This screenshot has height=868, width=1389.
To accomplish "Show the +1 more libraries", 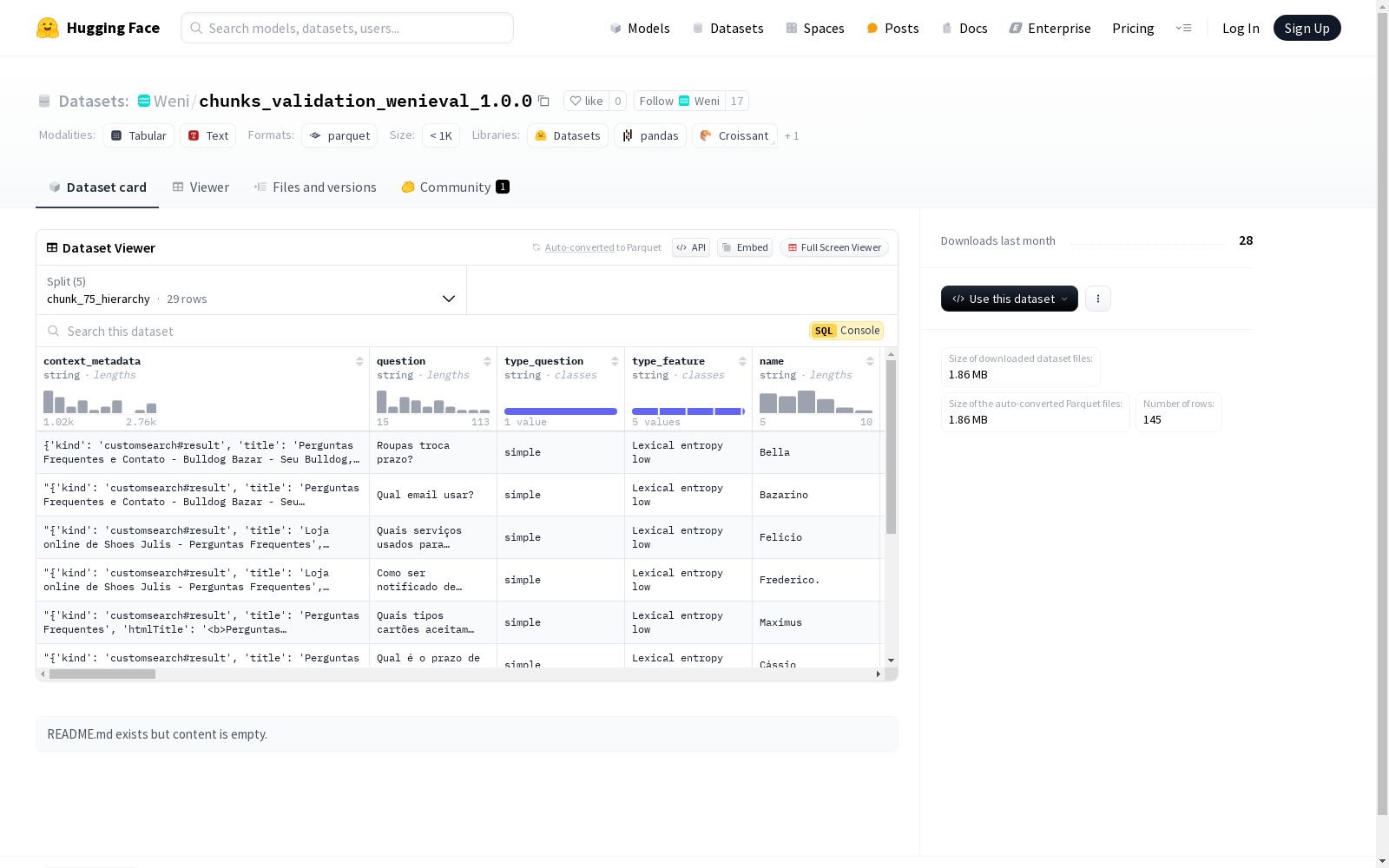I will coord(792,136).
